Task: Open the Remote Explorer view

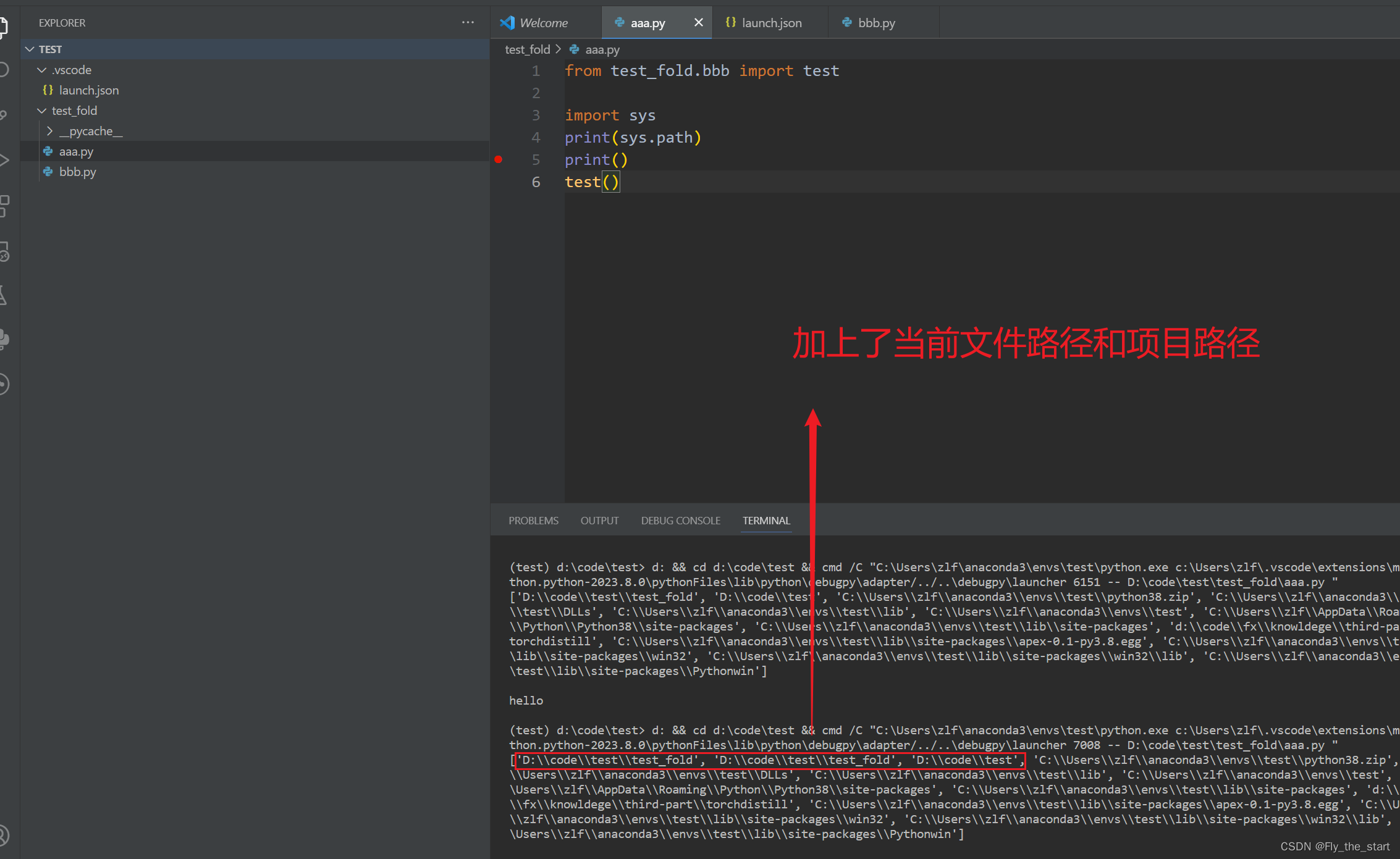Action: pos(4,251)
